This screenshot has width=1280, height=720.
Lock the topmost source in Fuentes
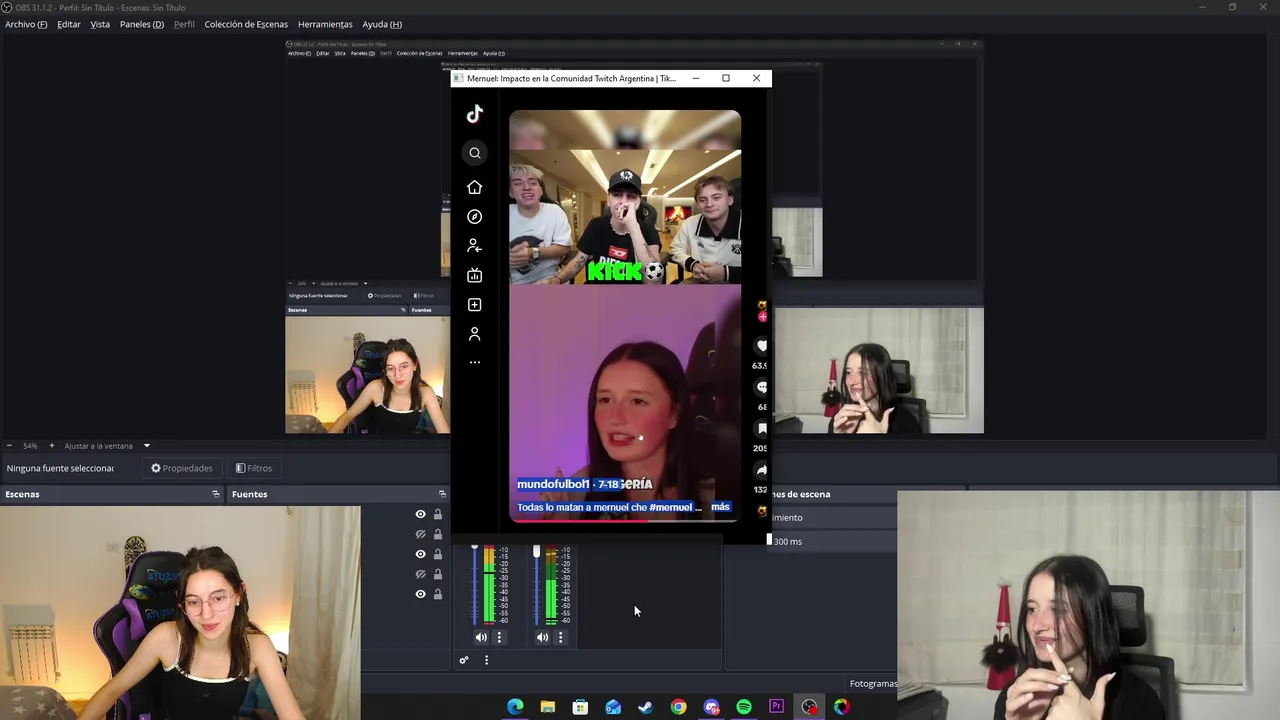pos(438,514)
